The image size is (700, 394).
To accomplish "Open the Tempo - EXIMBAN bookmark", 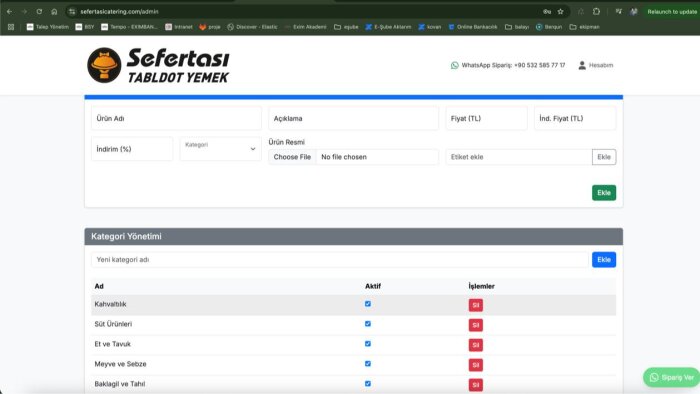I will 129,27.
